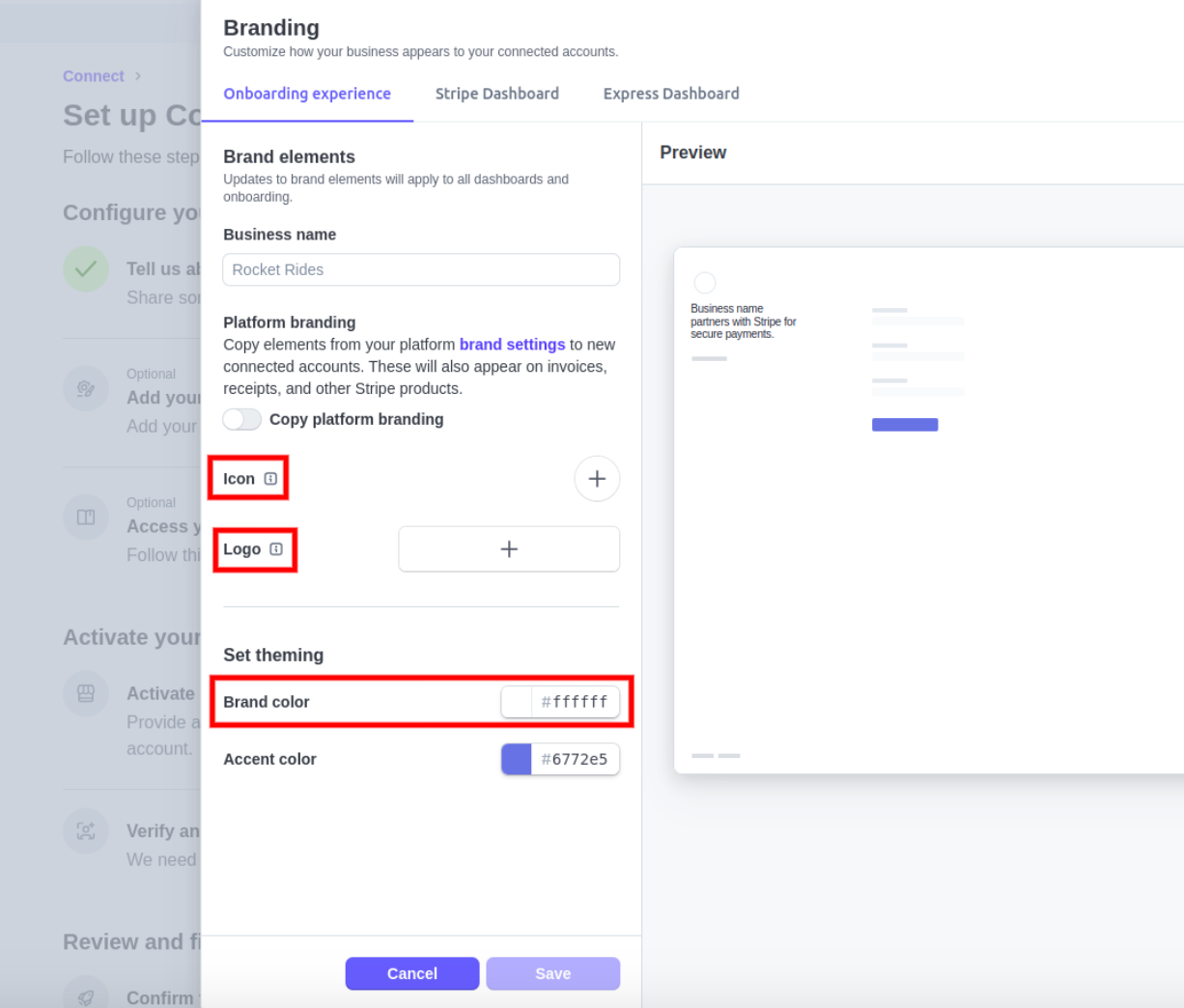This screenshot has width=1184, height=1008.
Task: Open the white Brand color swatch
Action: 517,702
